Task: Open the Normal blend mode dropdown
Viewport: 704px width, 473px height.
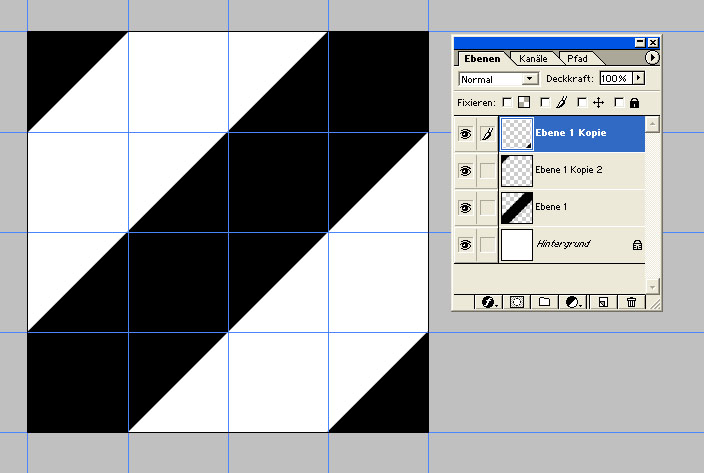Action: [498, 78]
